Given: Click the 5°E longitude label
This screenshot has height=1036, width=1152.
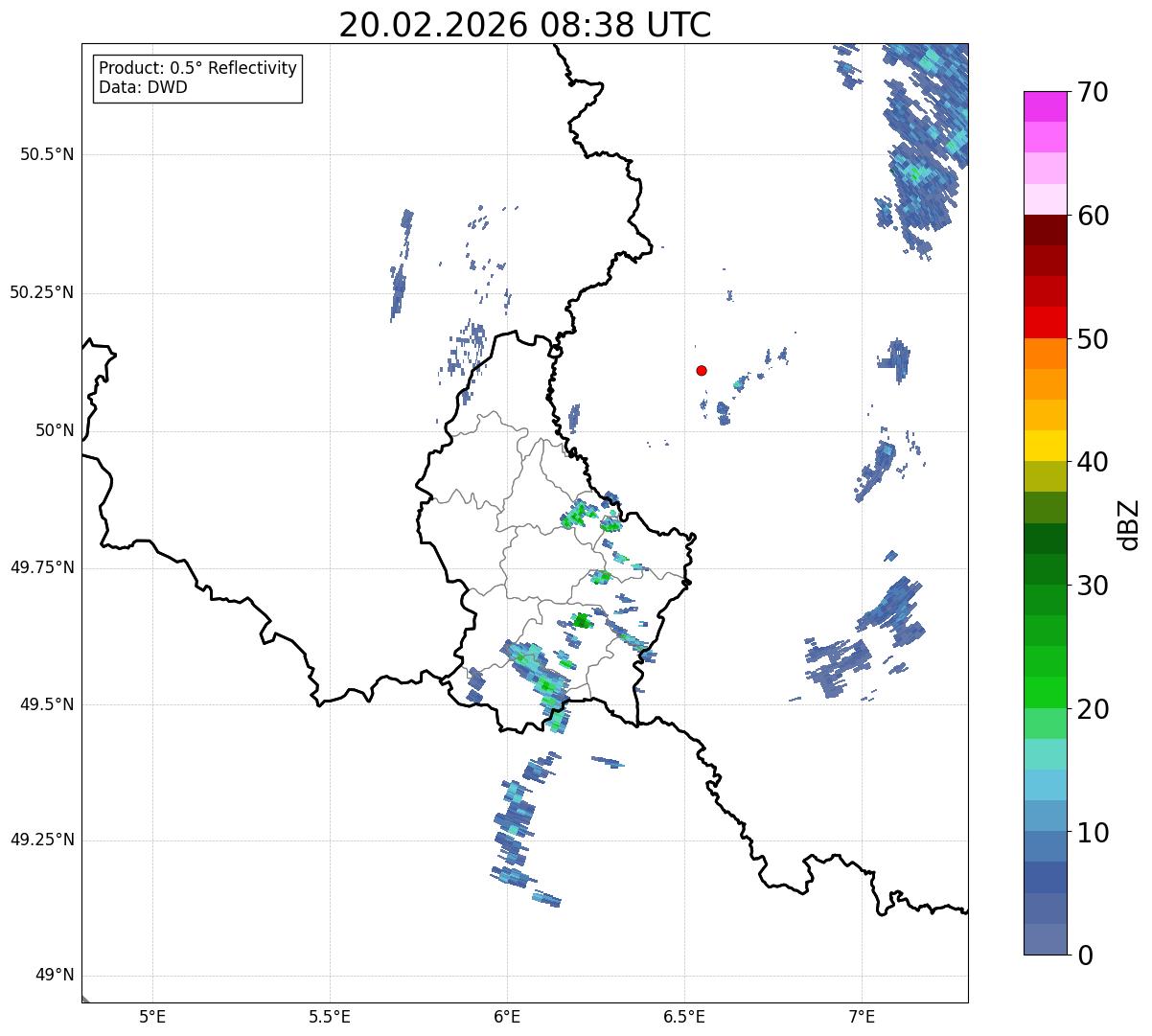Looking at the screenshot, I should point(152,1016).
